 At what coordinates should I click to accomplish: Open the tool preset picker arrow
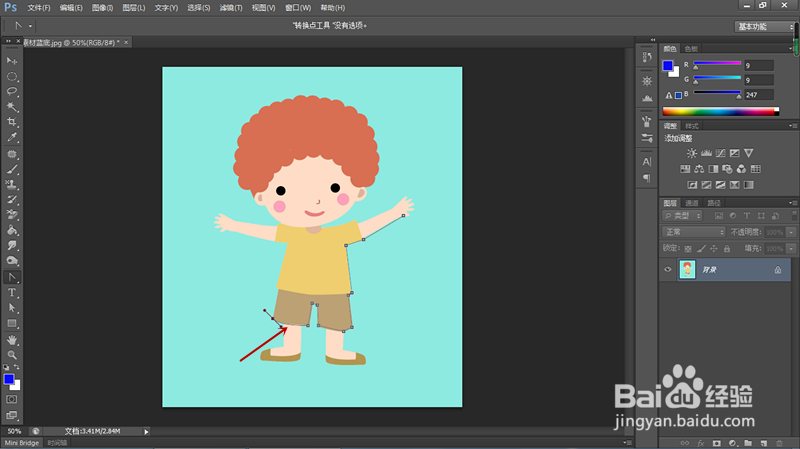pyautogui.click(x=31, y=26)
